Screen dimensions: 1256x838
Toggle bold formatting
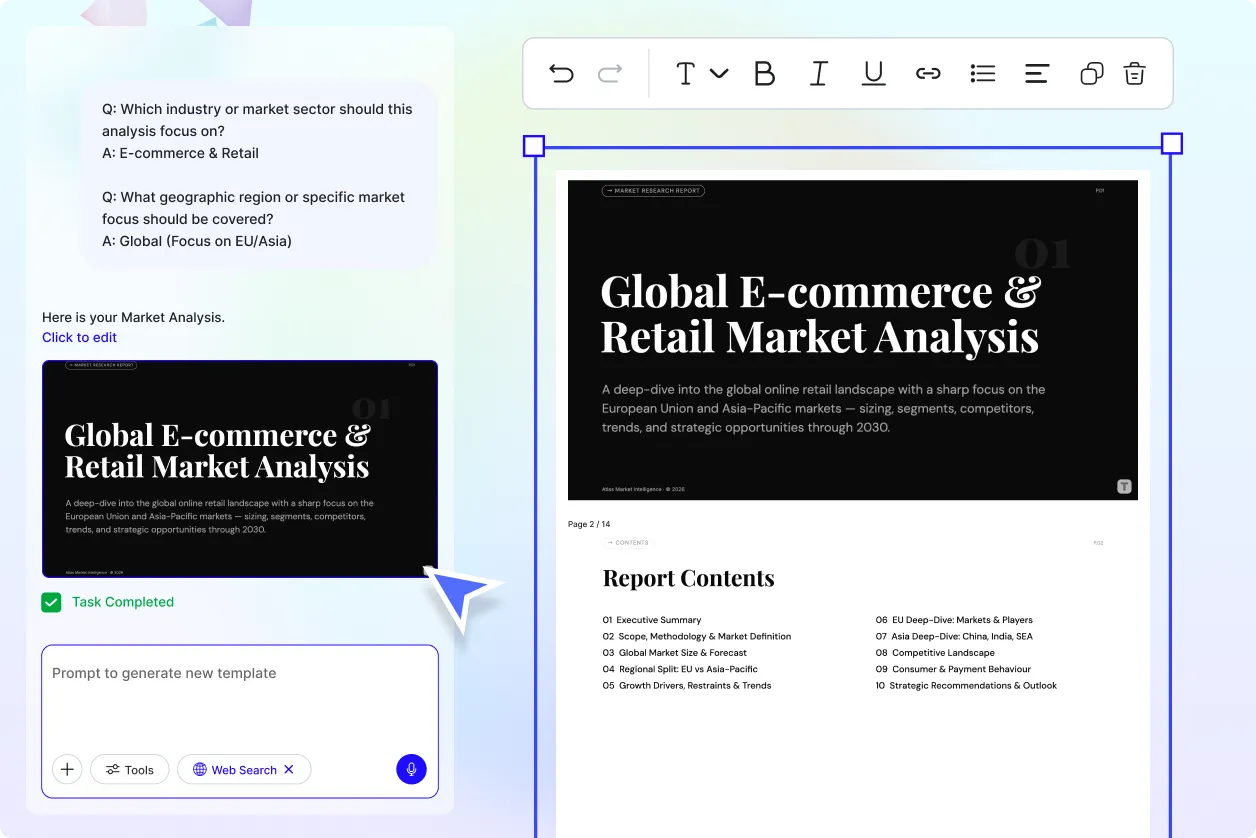(764, 74)
